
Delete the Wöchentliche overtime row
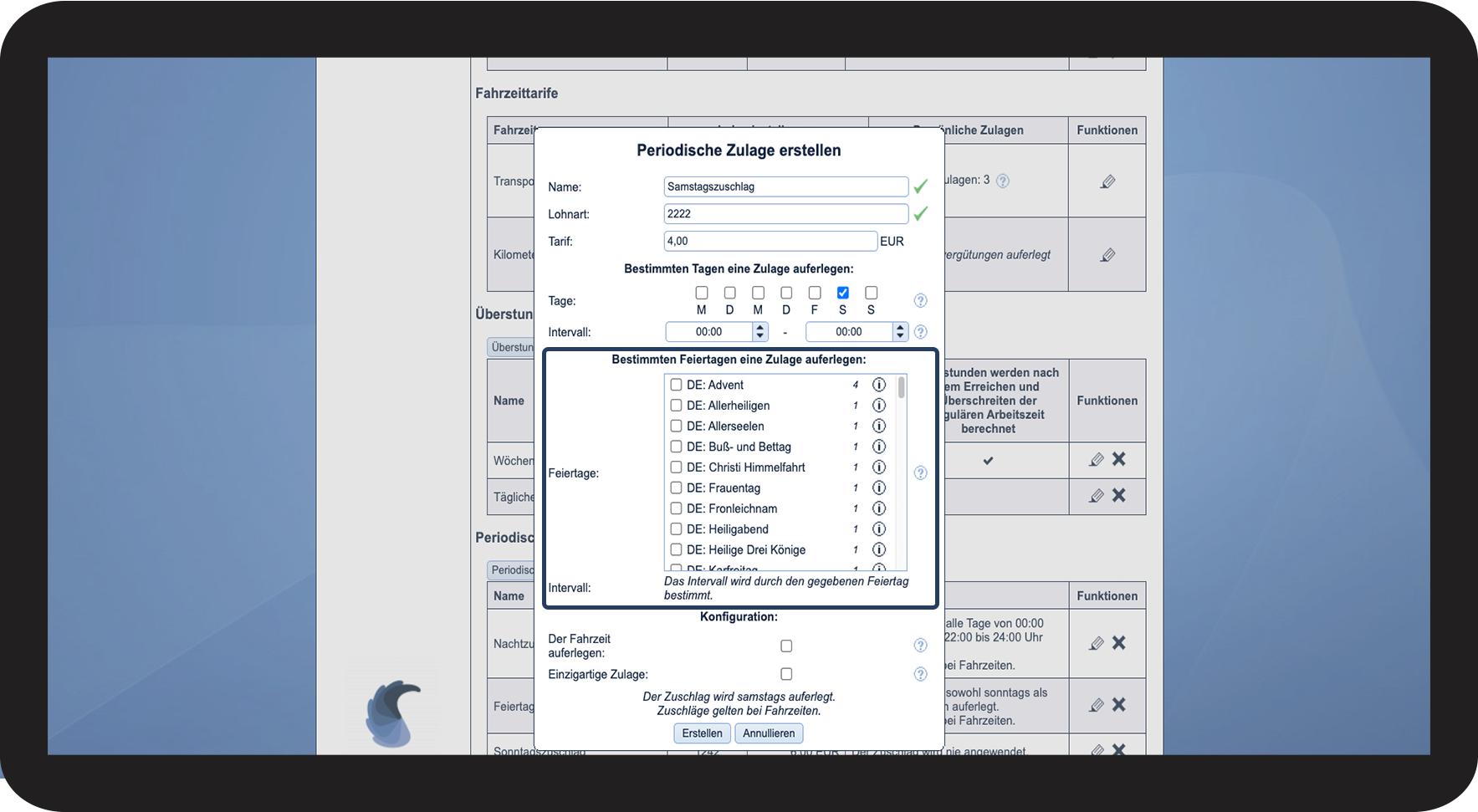[x=1119, y=459]
